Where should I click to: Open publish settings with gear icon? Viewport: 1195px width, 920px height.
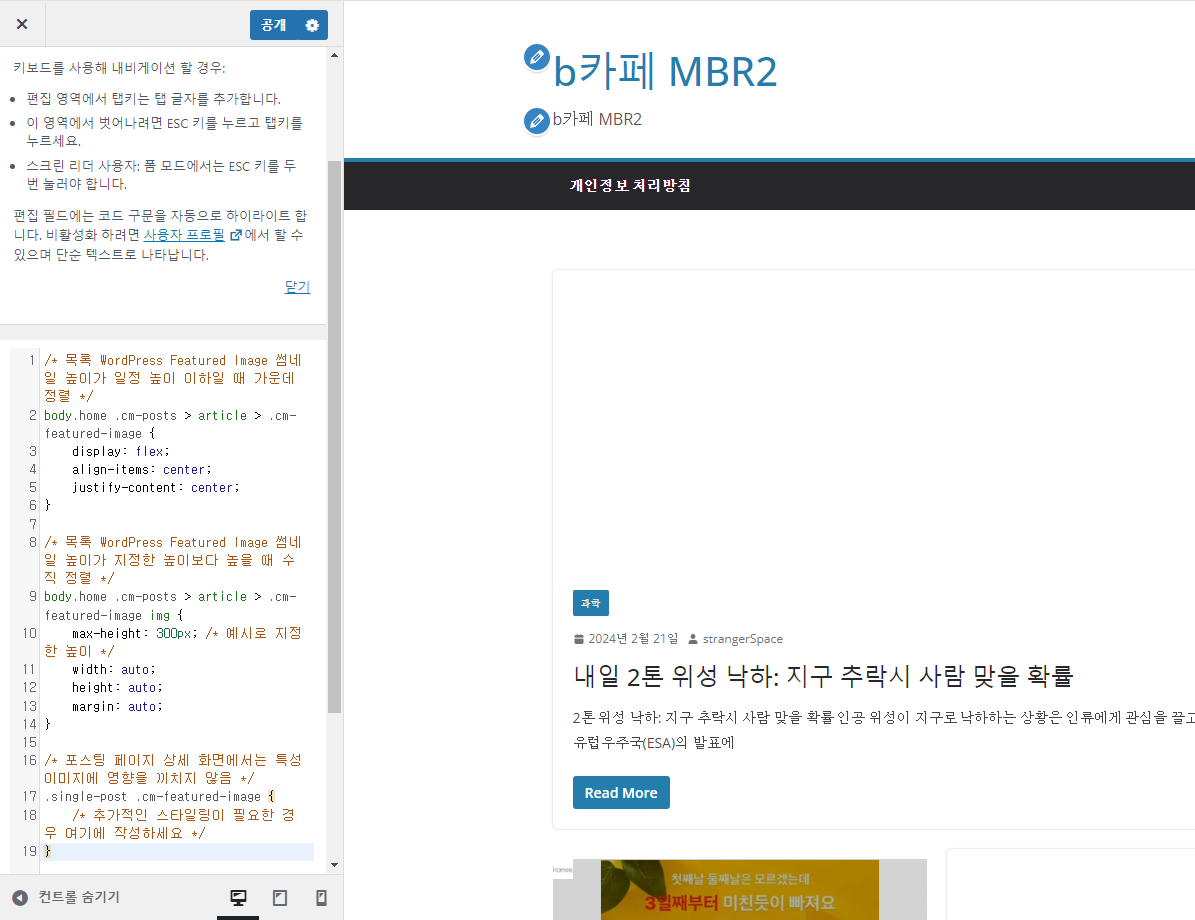pyautogui.click(x=313, y=24)
